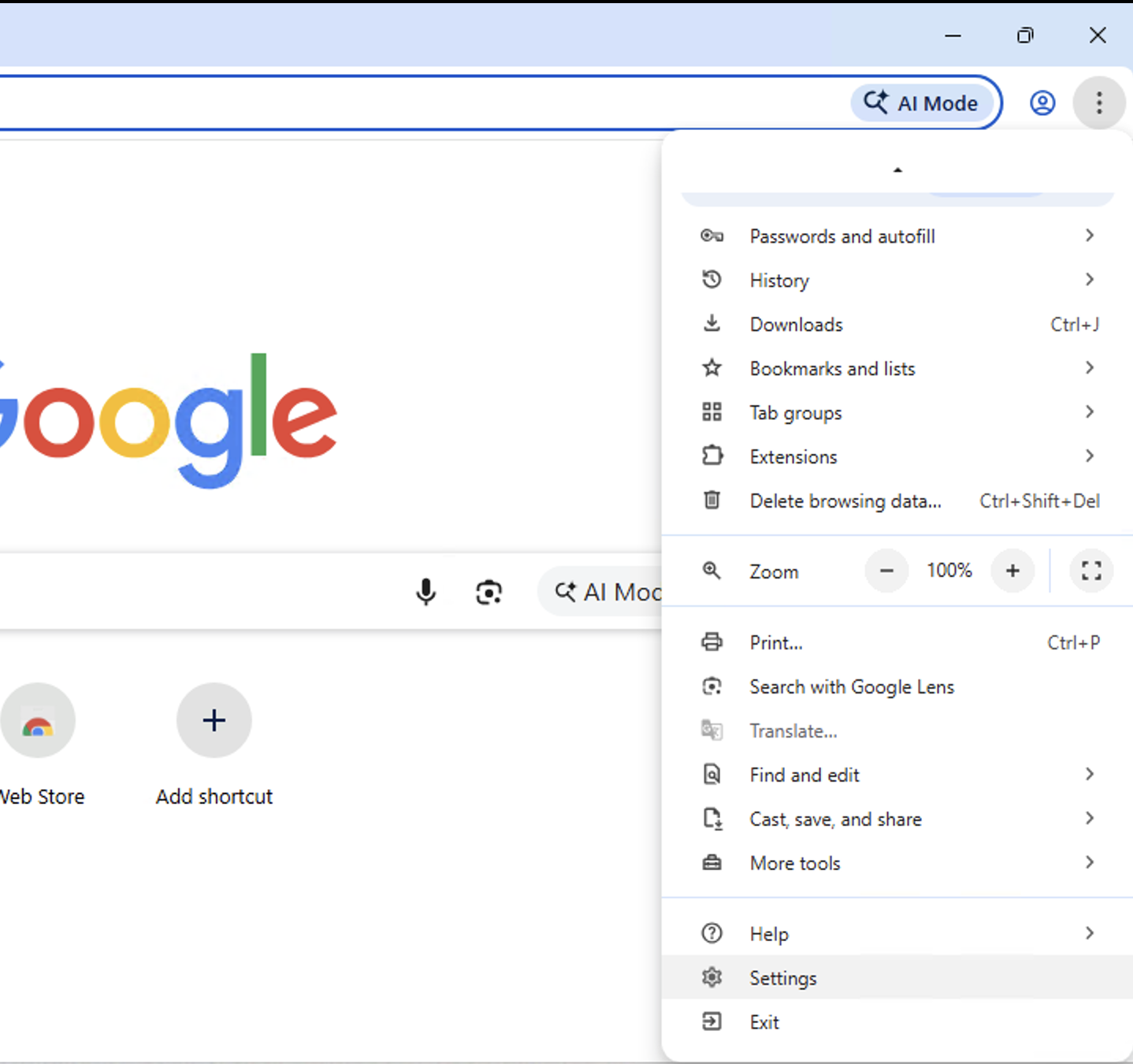Click the Add shortcut plus icon

click(x=214, y=720)
